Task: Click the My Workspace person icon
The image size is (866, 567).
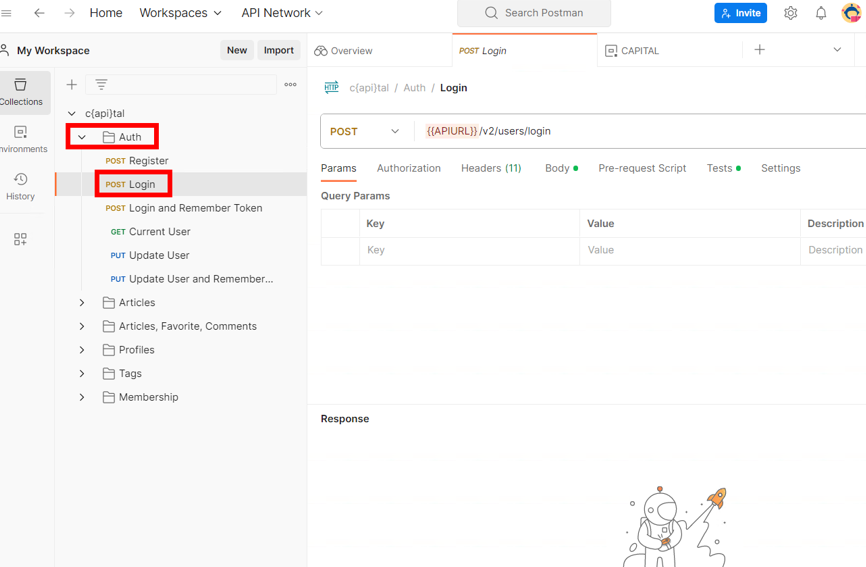Action: pyautogui.click(x=5, y=50)
